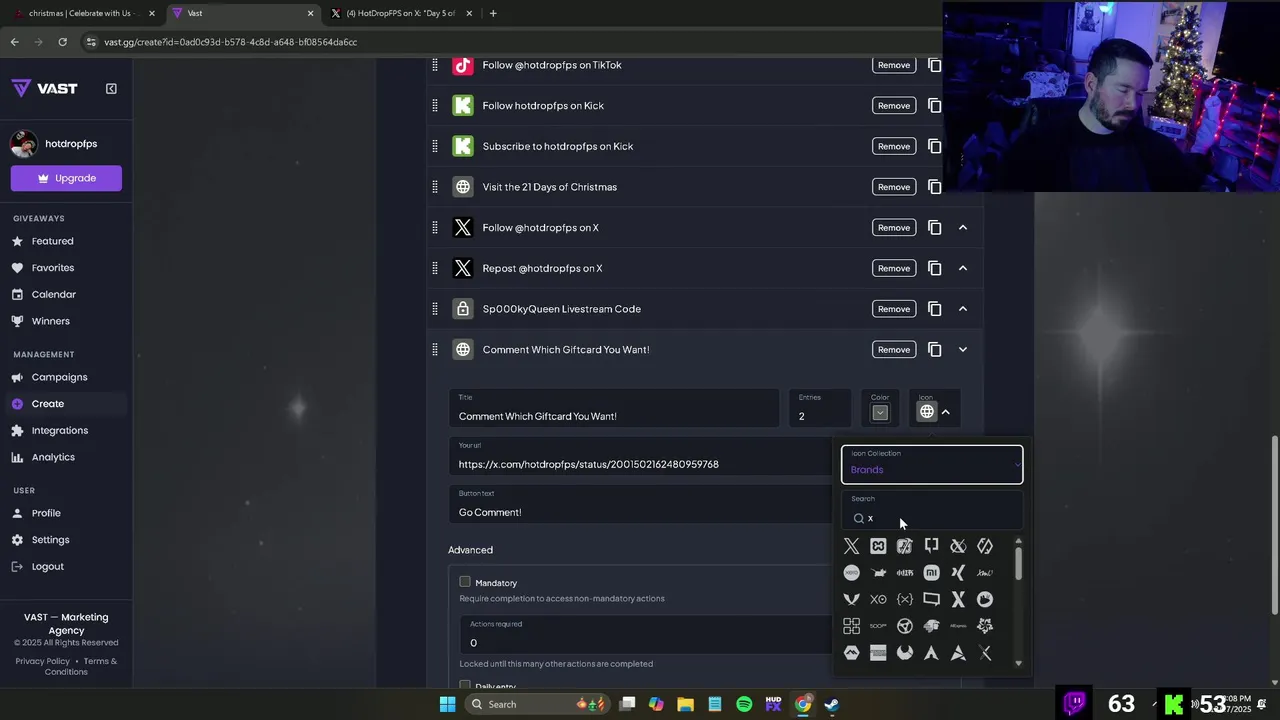
Task: Open the Color picker swatch
Action: [x=880, y=412]
